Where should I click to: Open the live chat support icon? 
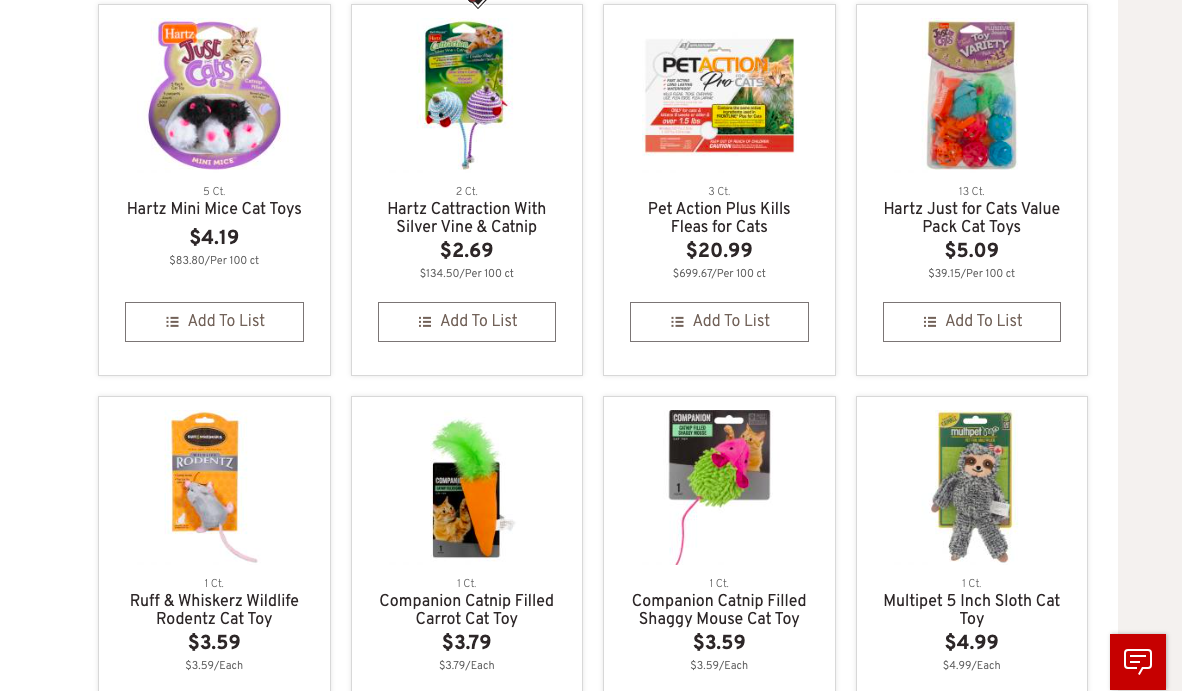click(1137, 661)
